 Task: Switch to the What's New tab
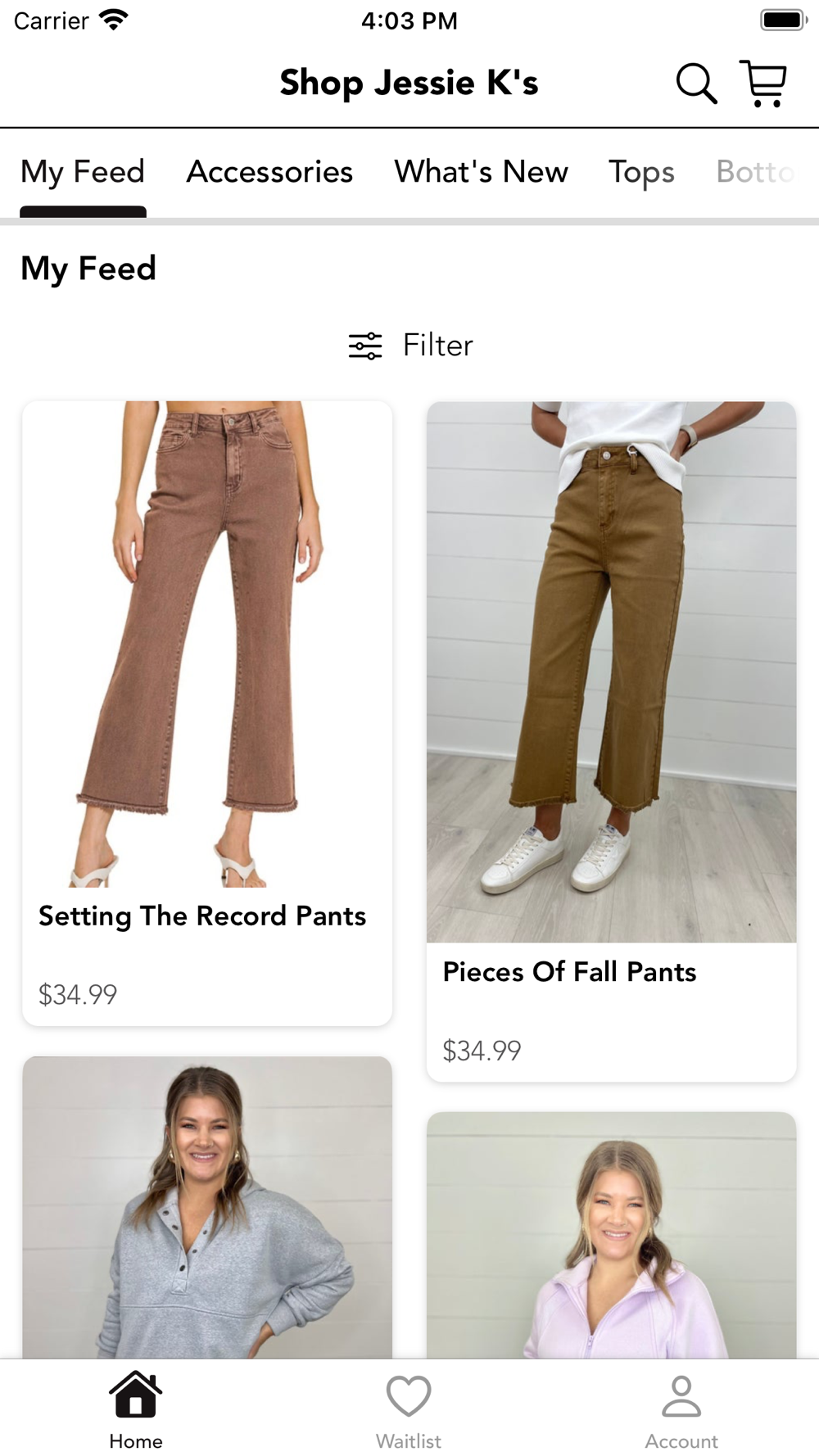coord(482,172)
